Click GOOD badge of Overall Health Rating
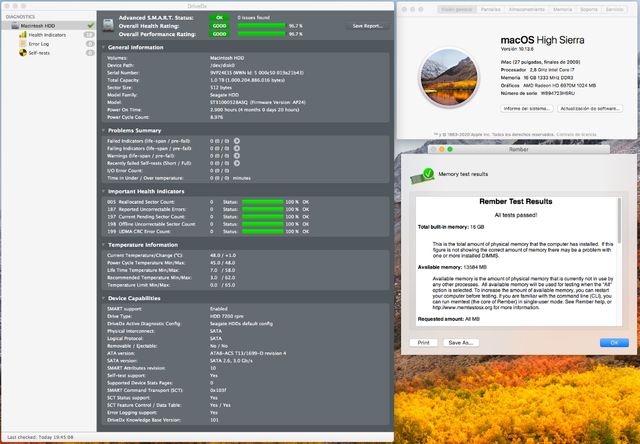 point(219,26)
